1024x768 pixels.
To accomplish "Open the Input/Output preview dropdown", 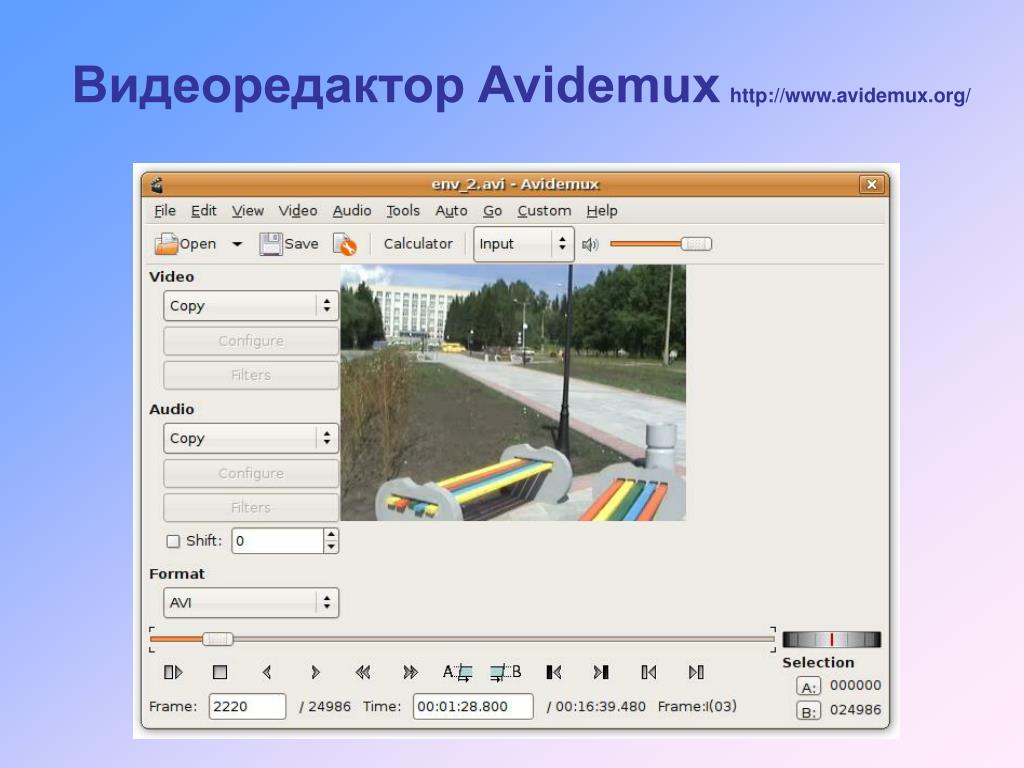I will click(x=524, y=244).
